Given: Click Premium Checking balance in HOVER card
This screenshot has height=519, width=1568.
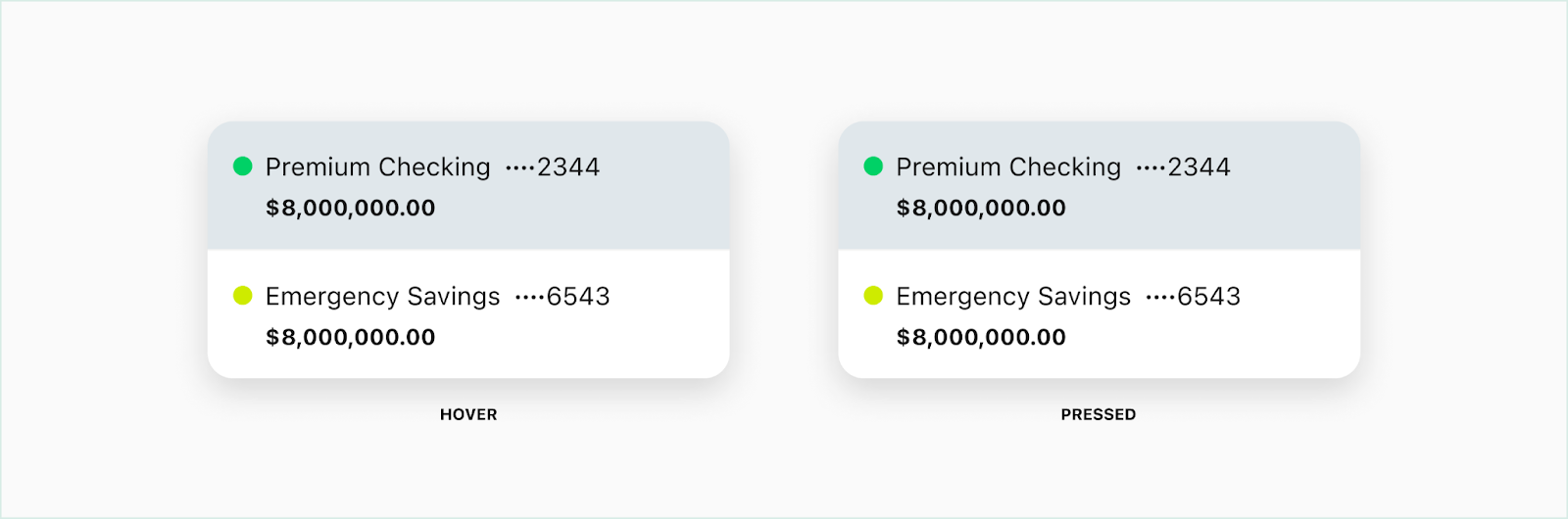Looking at the screenshot, I should click(x=350, y=208).
